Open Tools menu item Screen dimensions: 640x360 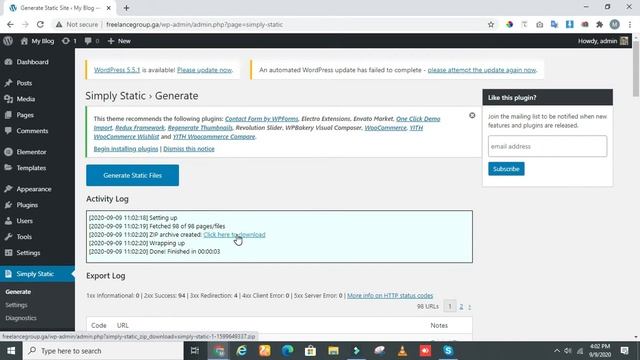click(x=24, y=237)
